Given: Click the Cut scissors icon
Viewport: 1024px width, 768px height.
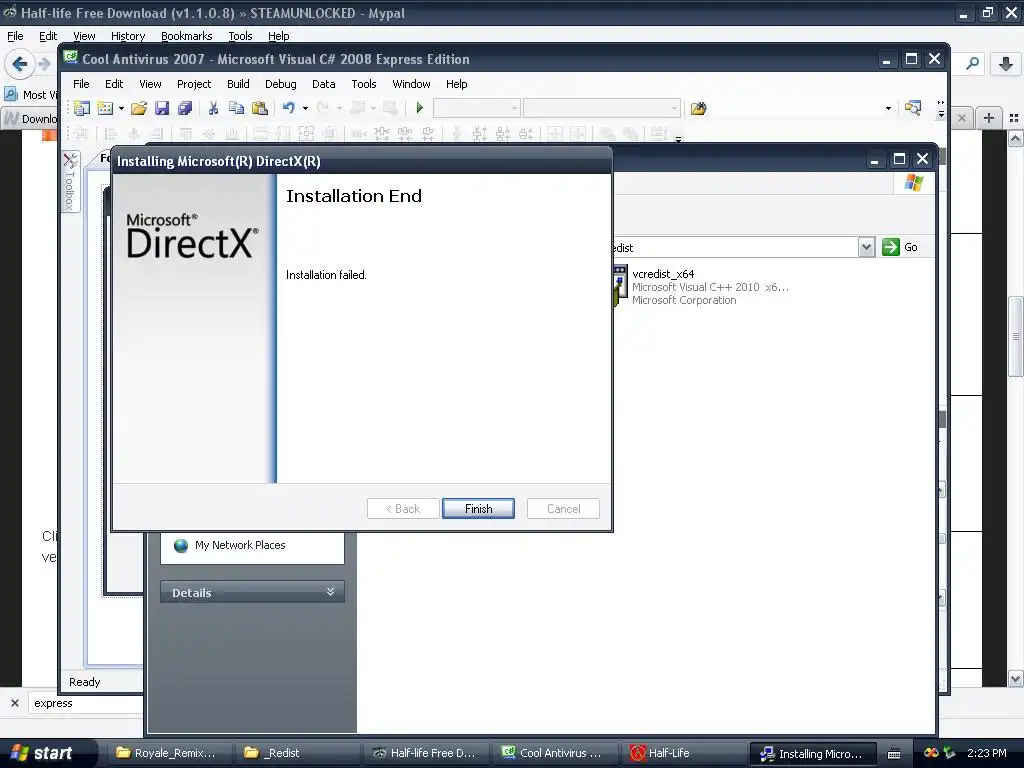Looking at the screenshot, I should click(213, 108).
